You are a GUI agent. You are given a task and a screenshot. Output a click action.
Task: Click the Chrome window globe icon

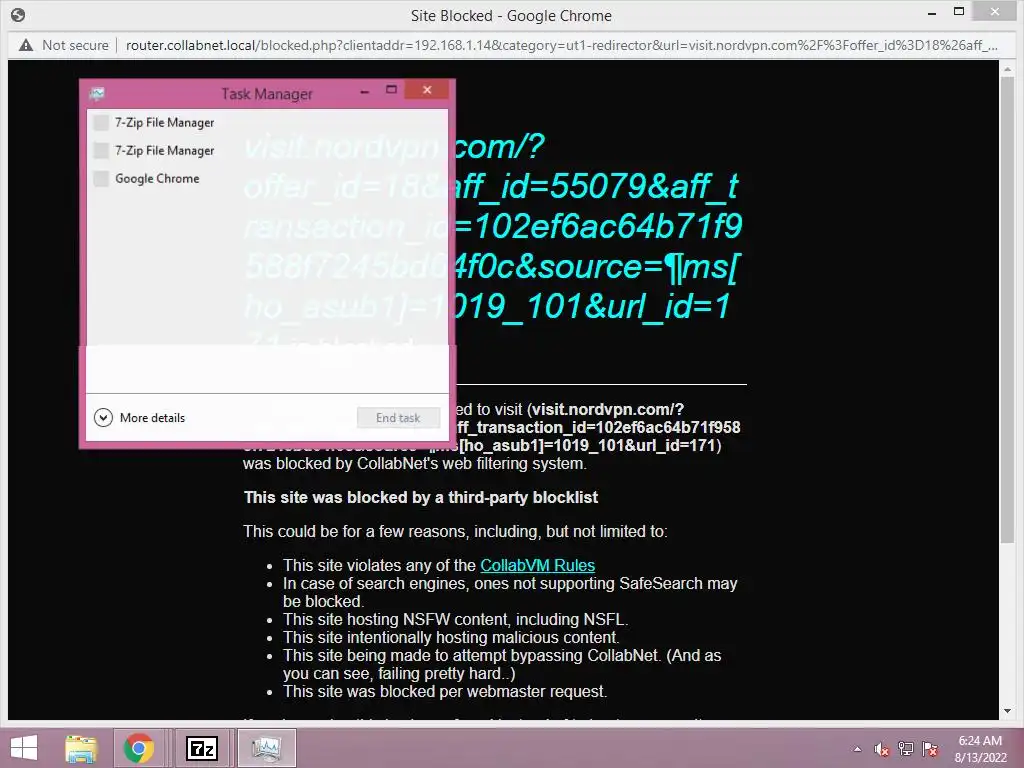pos(18,15)
